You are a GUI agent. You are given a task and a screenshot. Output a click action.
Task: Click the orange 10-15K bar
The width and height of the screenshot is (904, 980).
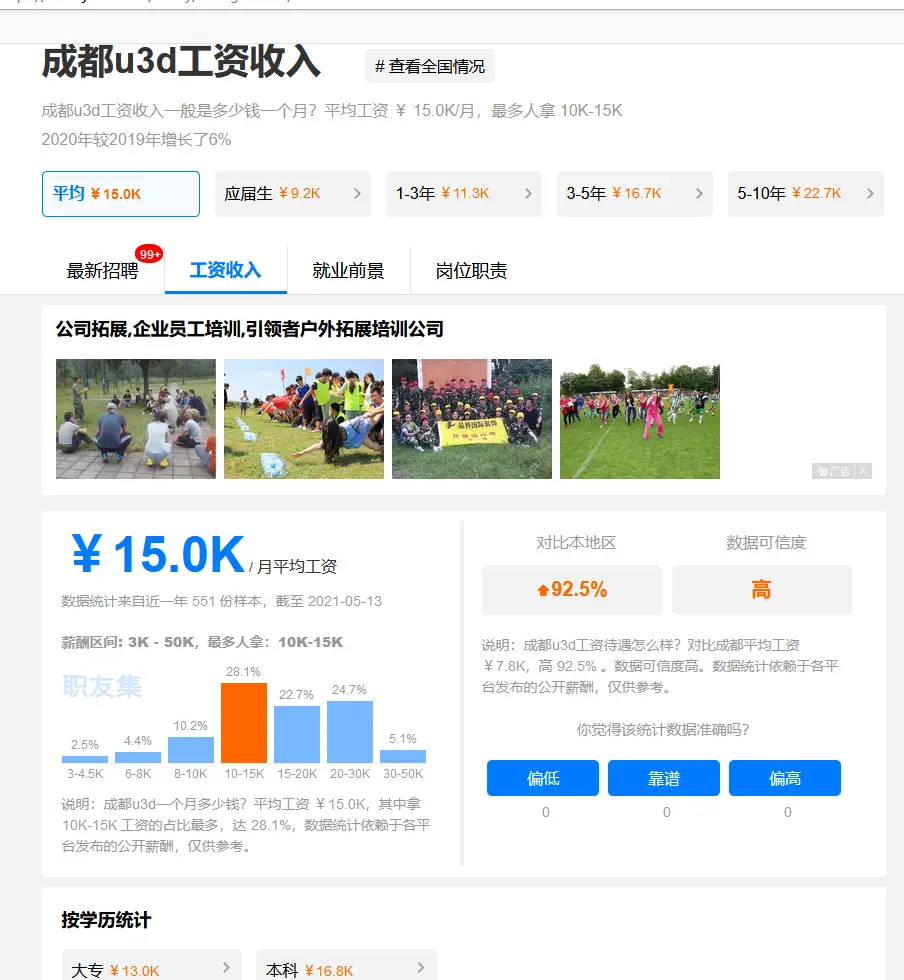coord(244,723)
